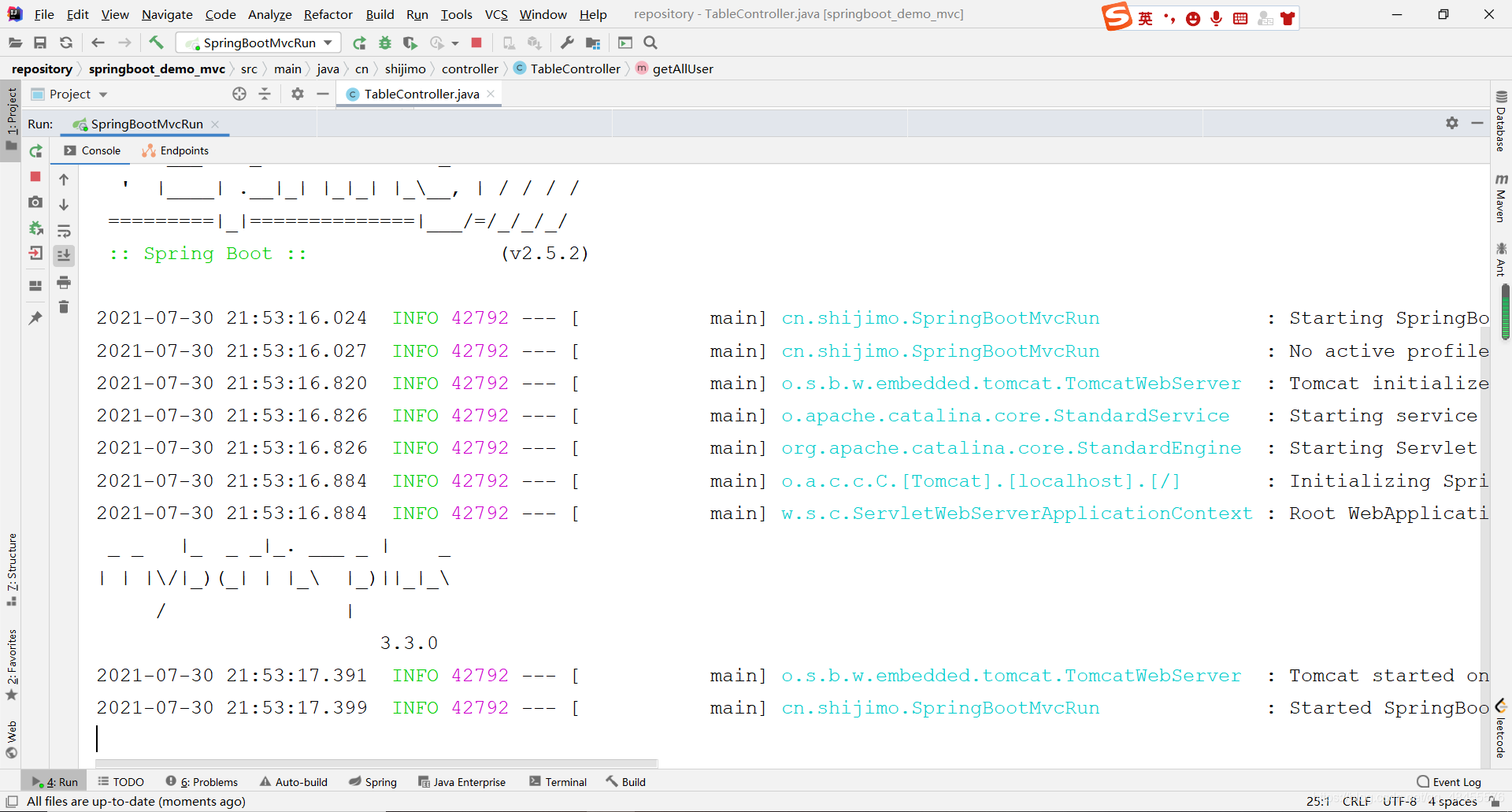Toggle scroll to end of console

(x=64, y=255)
